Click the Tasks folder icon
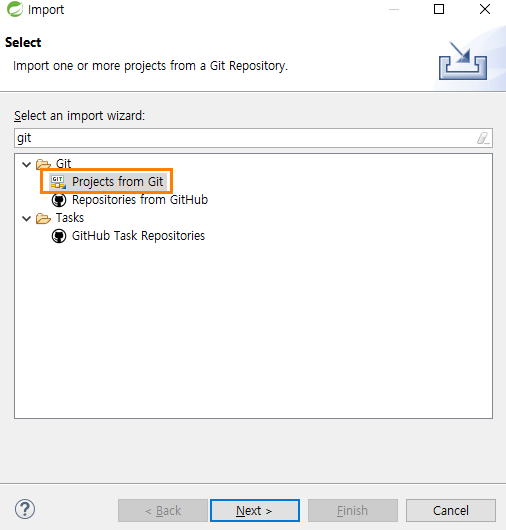The width and height of the screenshot is (506, 530). [x=43, y=218]
